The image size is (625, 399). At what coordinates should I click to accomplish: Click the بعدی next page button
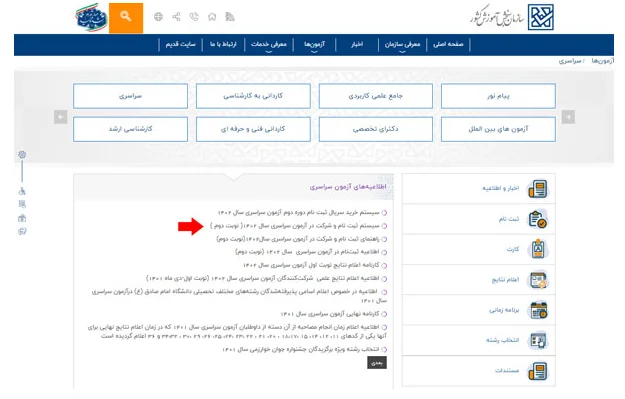(377, 363)
